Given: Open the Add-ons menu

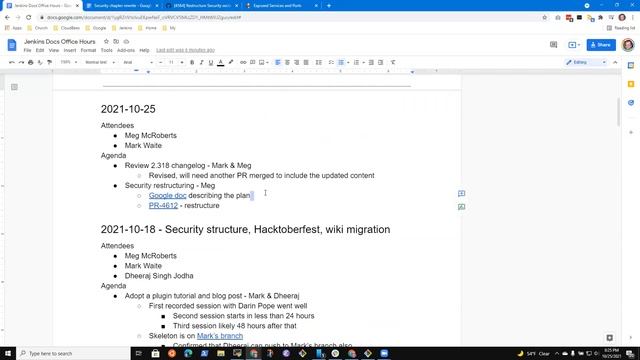Looking at the screenshot, I should 126,50.
